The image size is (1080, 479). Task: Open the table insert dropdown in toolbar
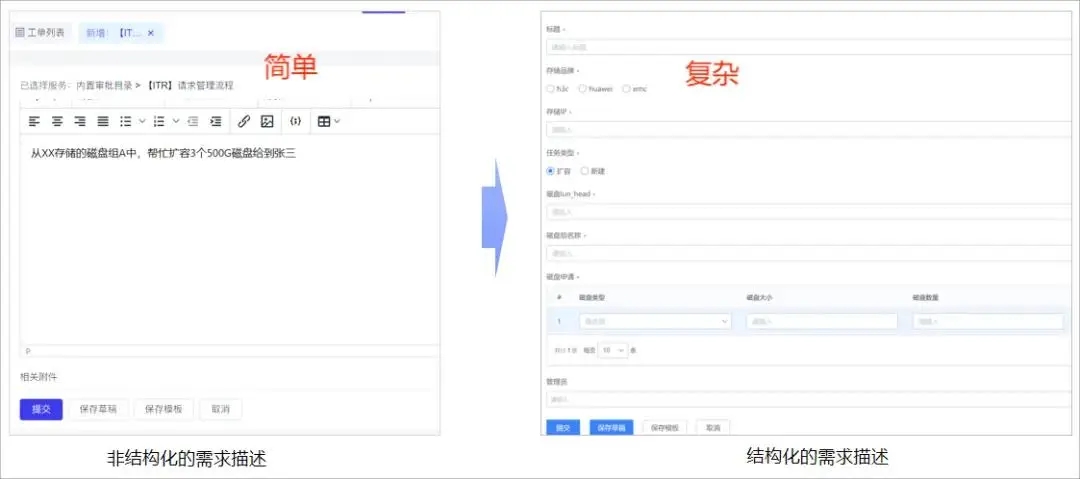coord(328,121)
